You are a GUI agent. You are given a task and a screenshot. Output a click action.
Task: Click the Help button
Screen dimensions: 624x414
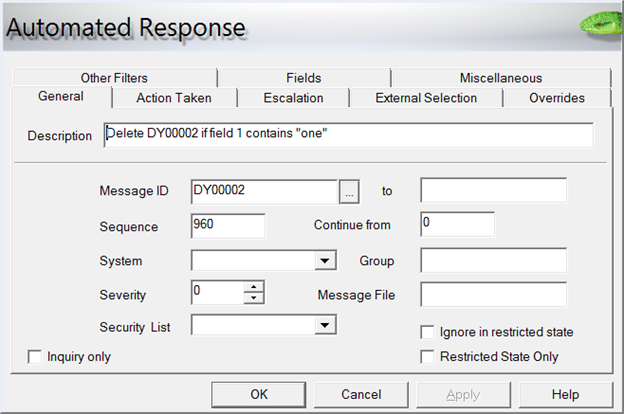tap(565, 394)
